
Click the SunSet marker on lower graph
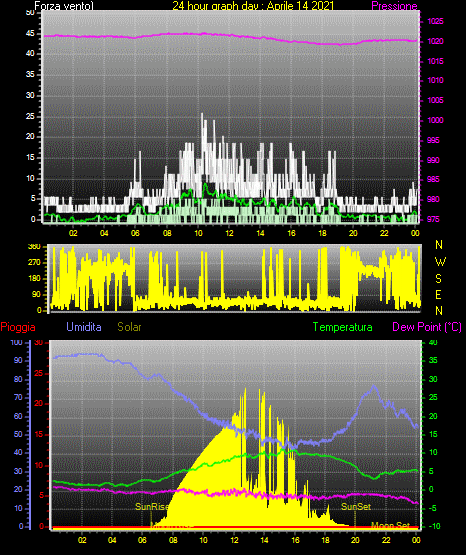click(x=356, y=507)
